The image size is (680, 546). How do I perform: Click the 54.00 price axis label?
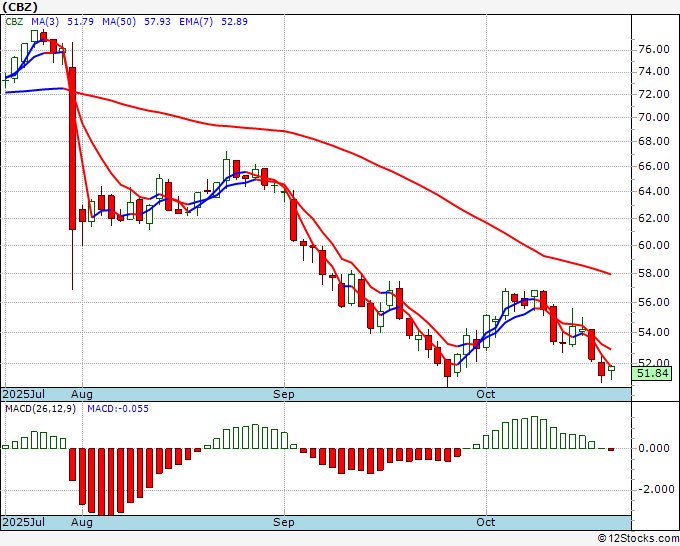coord(654,332)
